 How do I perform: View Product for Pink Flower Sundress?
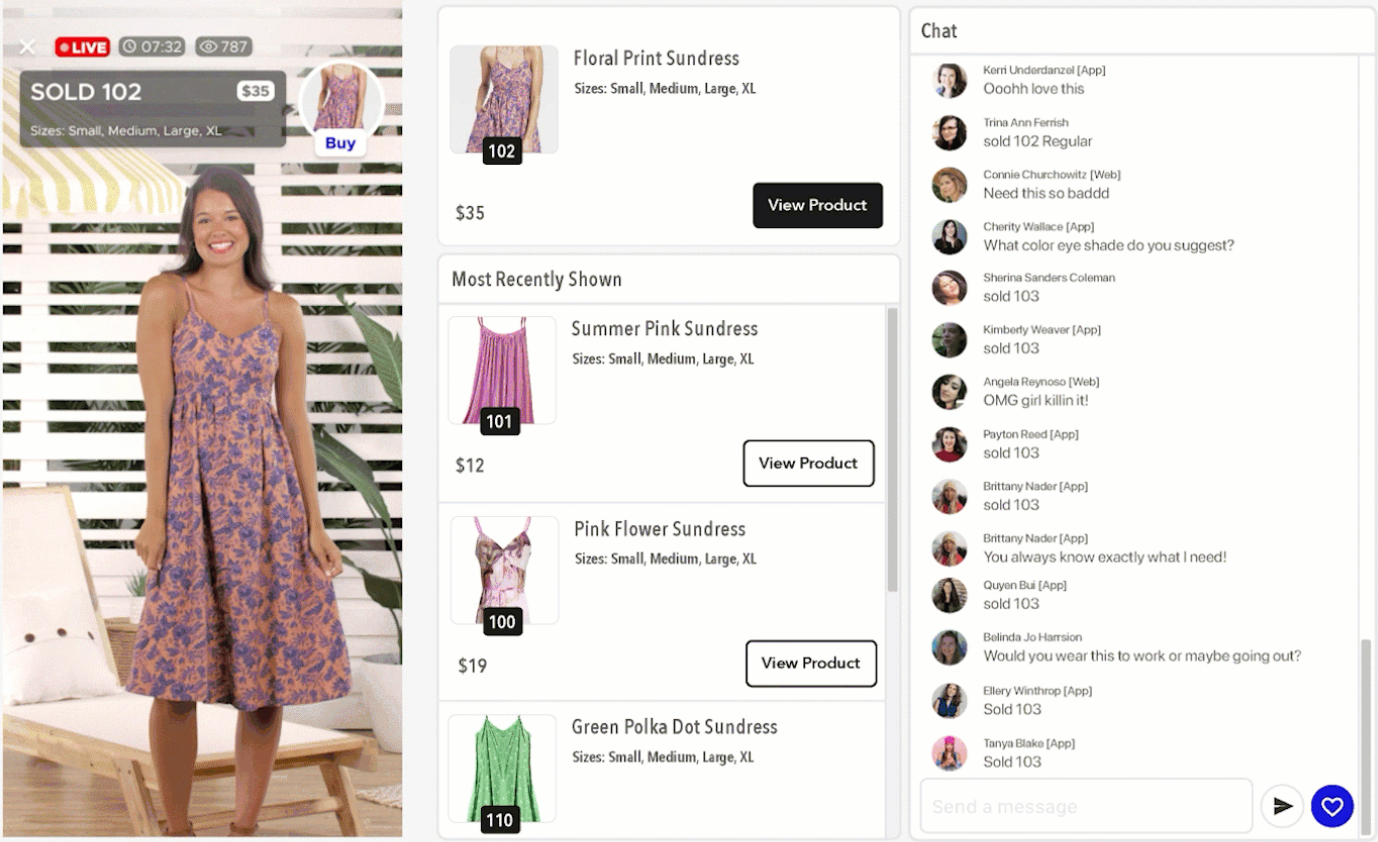(810, 663)
